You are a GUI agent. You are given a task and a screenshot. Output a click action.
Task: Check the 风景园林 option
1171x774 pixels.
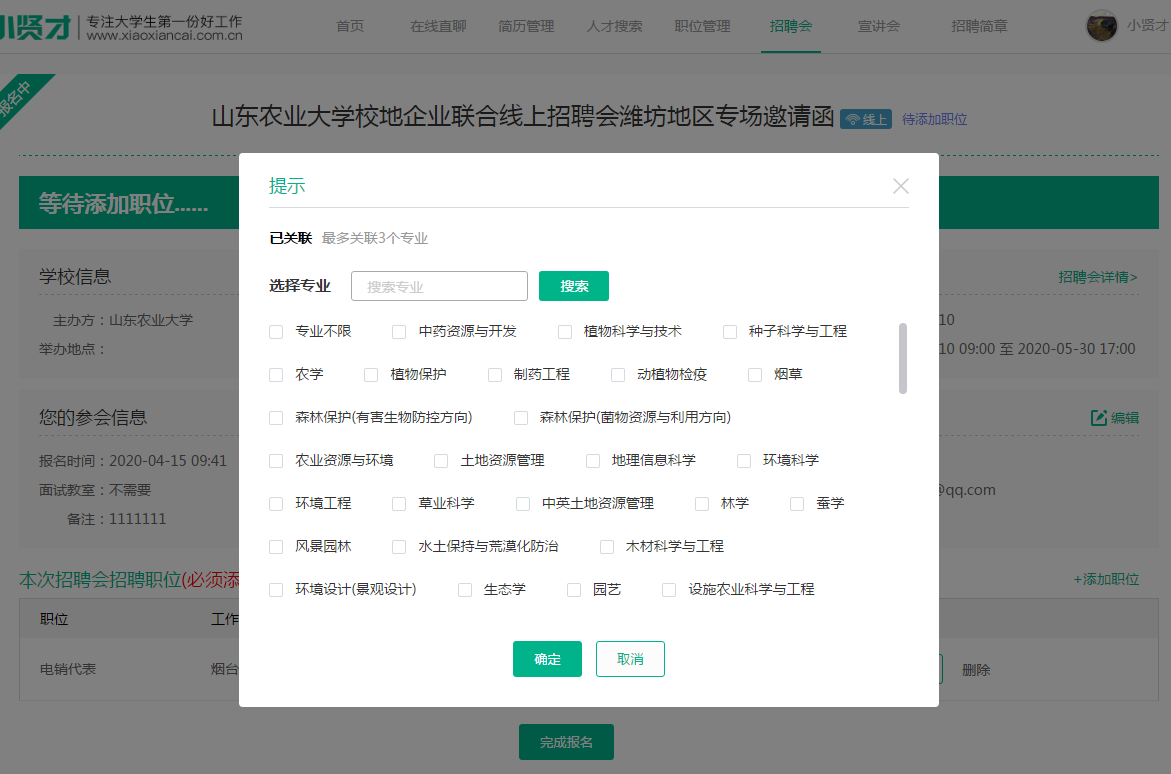pyautogui.click(x=276, y=546)
